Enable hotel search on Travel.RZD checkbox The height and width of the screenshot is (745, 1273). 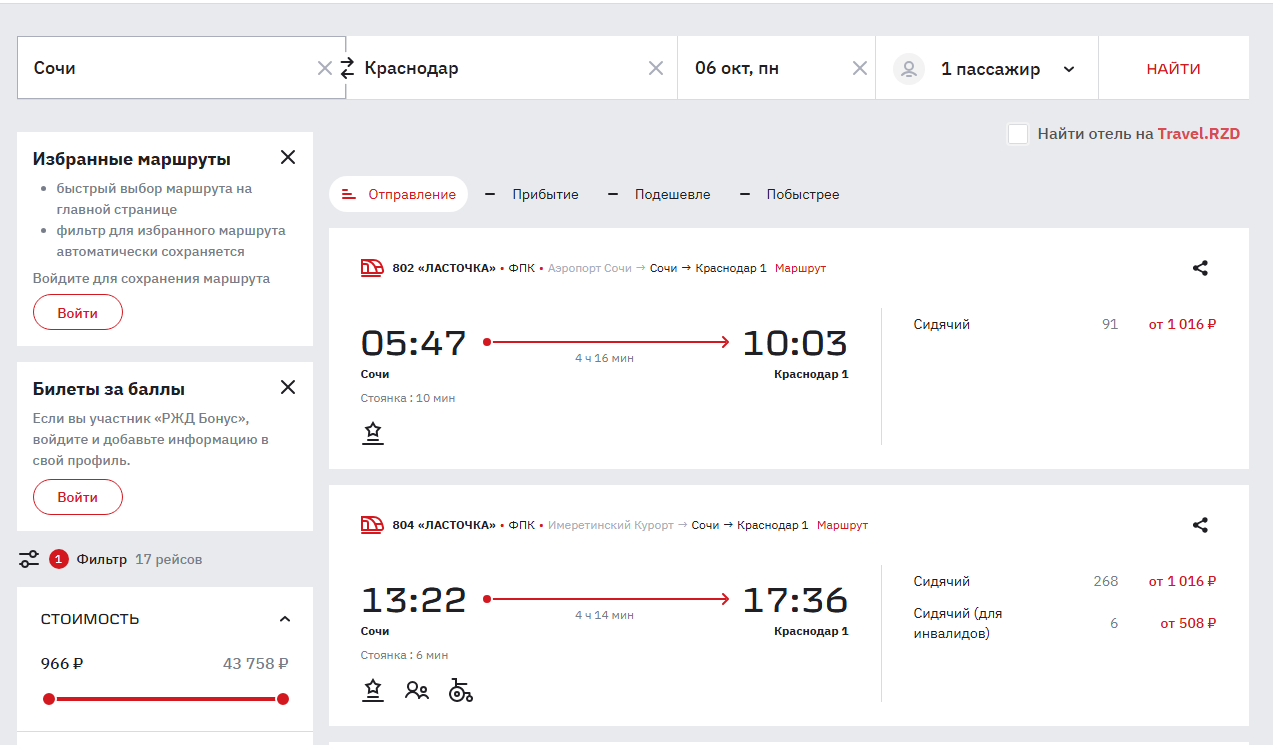coord(1018,134)
